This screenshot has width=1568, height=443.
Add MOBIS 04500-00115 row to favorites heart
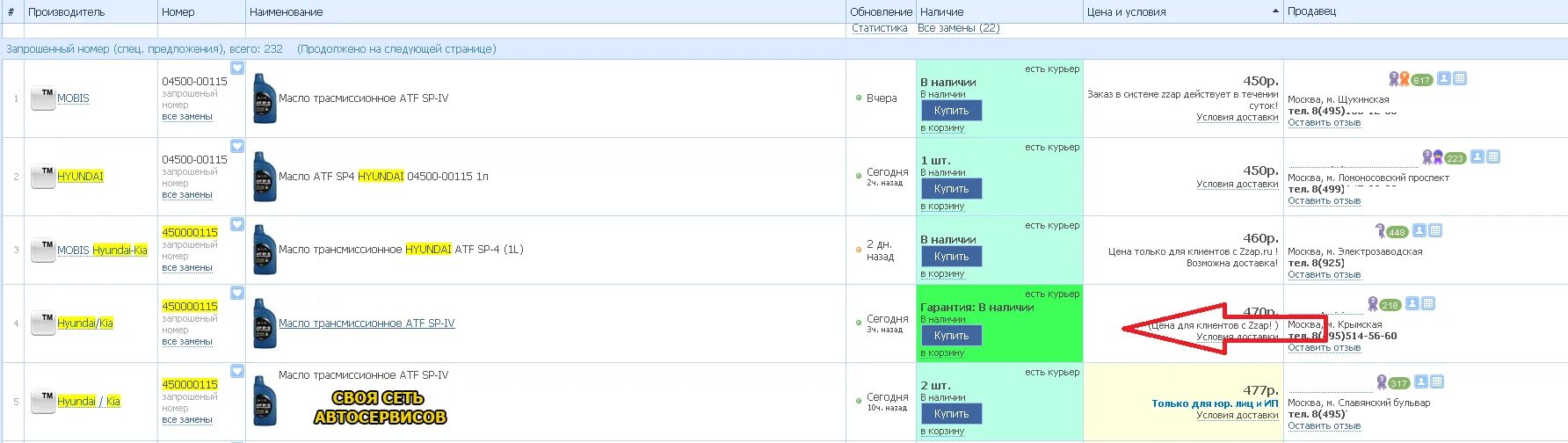(x=237, y=68)
